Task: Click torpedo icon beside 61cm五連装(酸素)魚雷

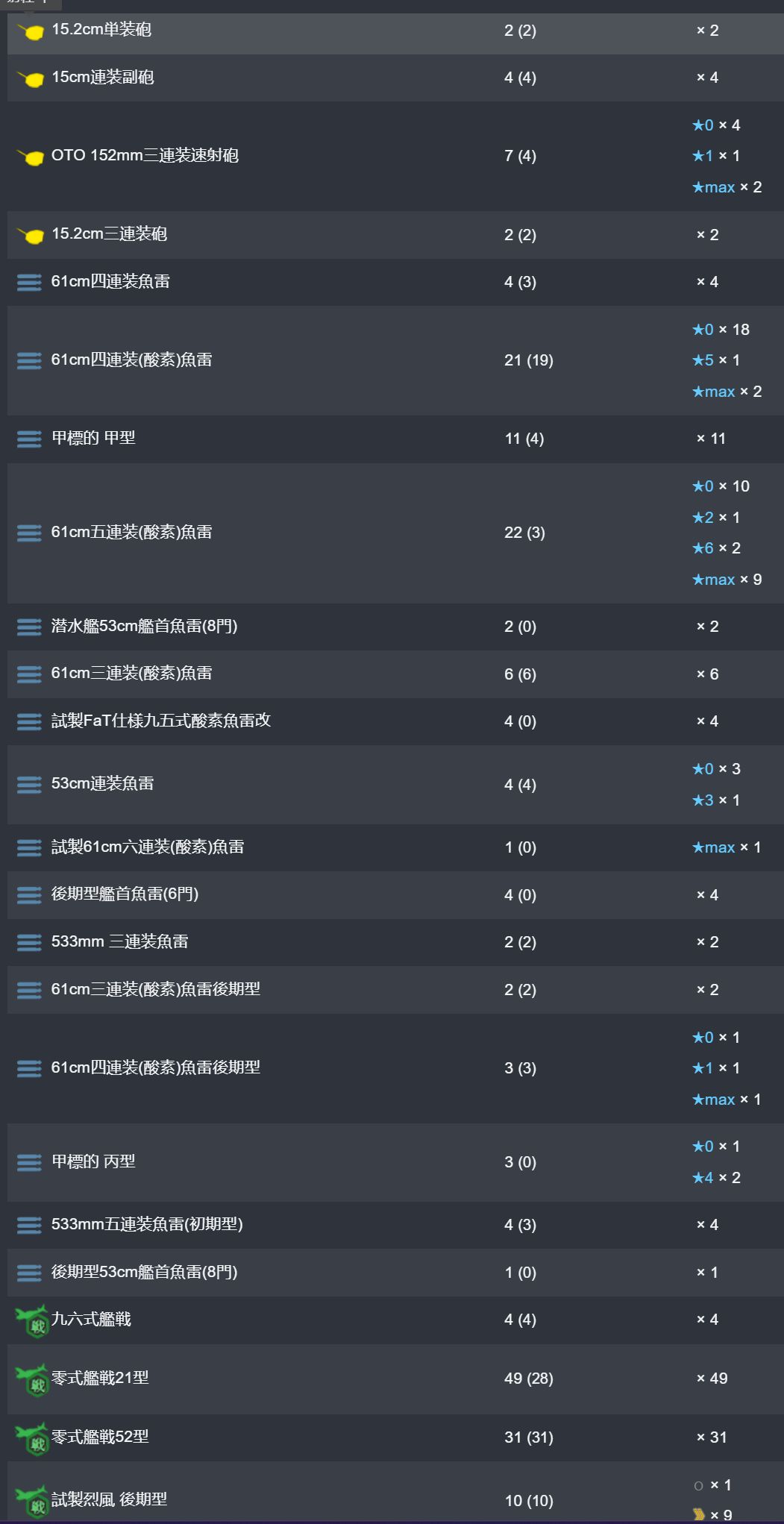Action: [x=29, y=533]
